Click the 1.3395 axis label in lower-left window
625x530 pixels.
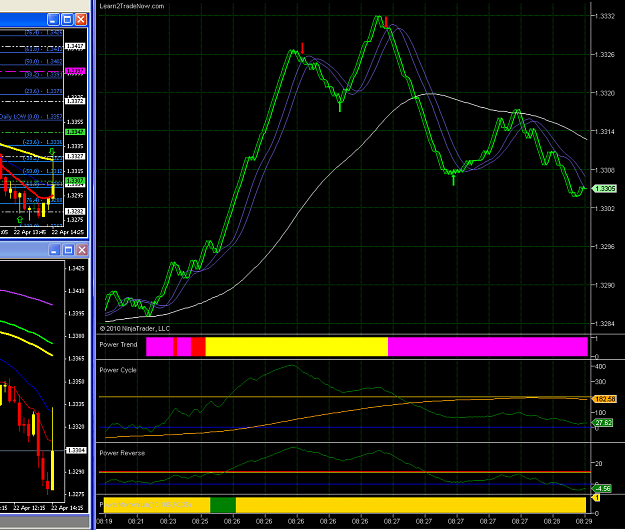point(76,314)
